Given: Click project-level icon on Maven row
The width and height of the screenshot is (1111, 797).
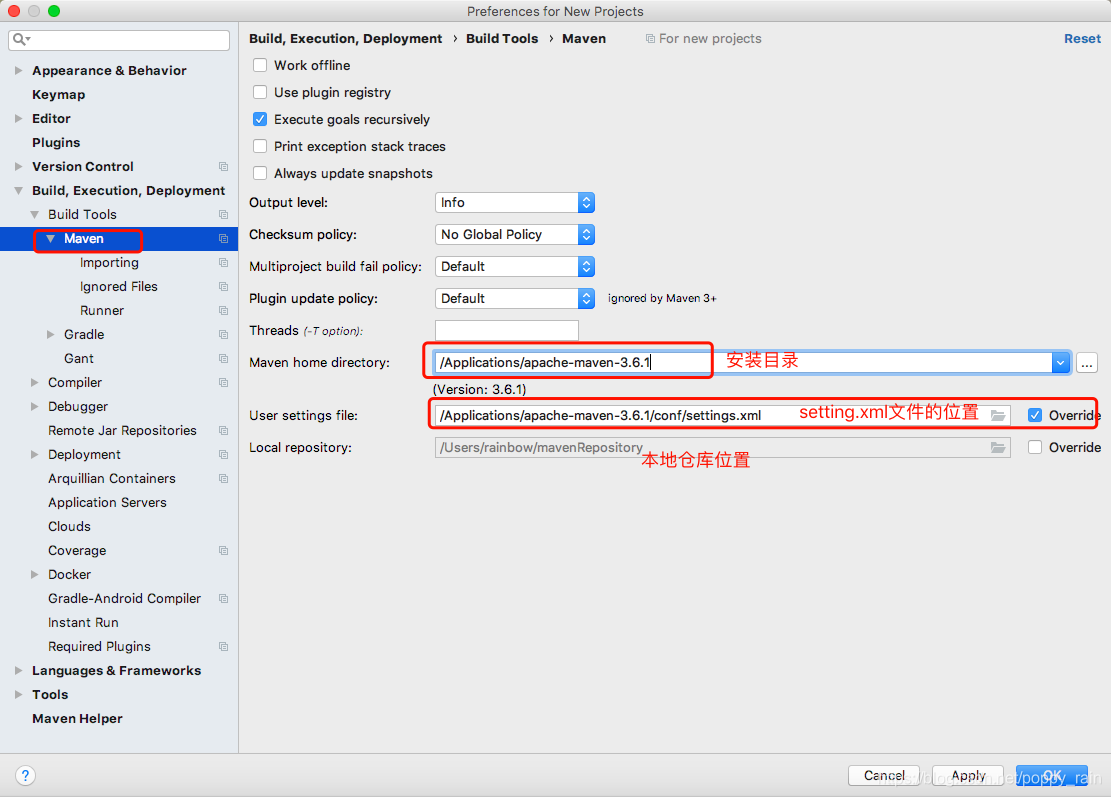Looking at the screenshot, I should point(223,239).
